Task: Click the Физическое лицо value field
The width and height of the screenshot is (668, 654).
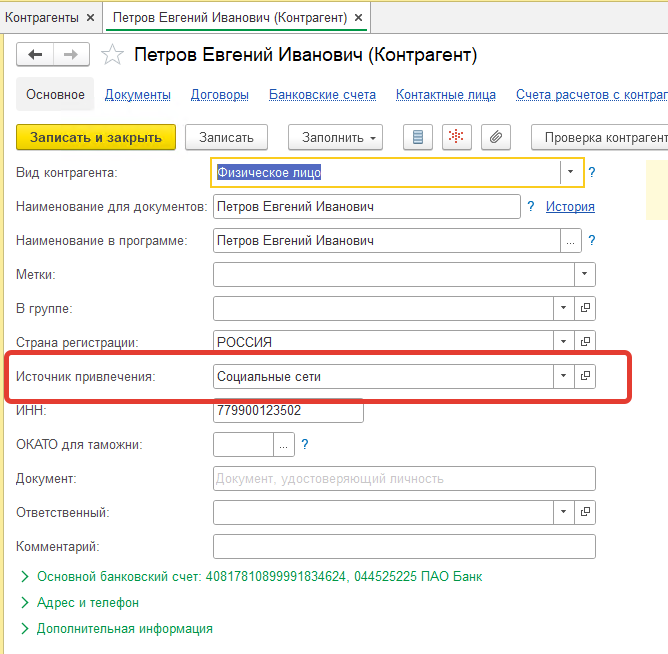Action: point(386,172)
